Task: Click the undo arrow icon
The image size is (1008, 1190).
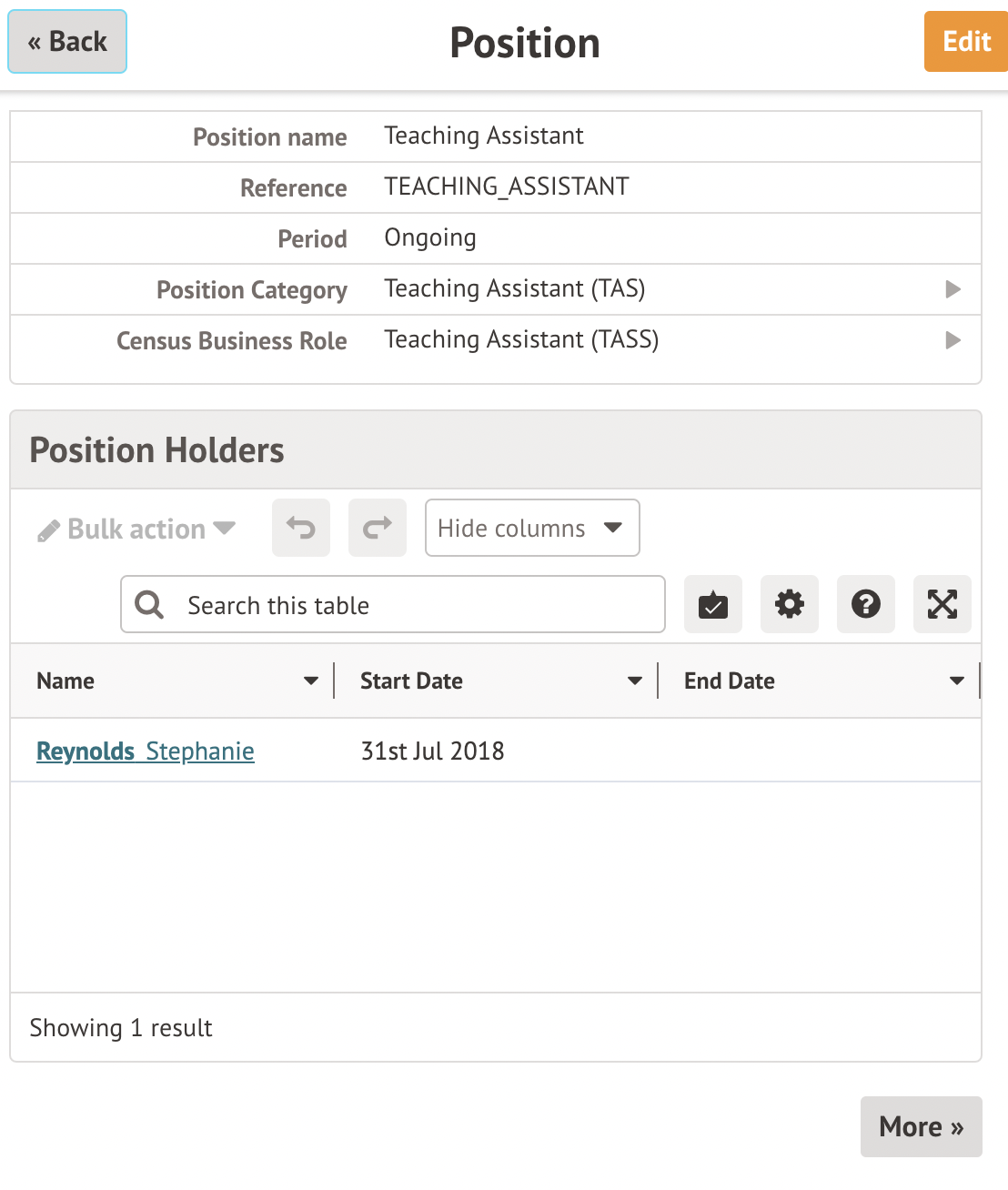Action: [301, 528]
